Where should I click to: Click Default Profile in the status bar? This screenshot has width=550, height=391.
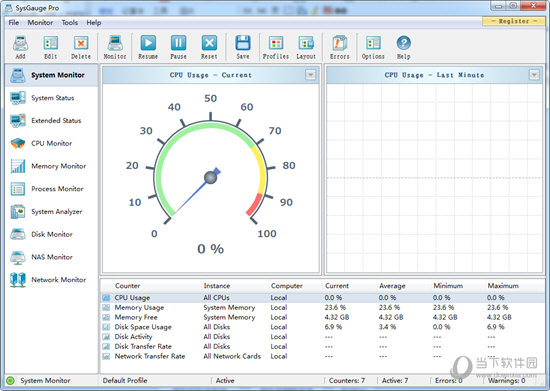coord(125,380)
